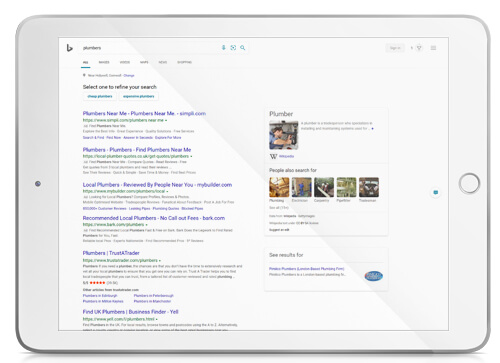This screenshot has width=500, height=363.
Task: Open the Bing logo home link
Action: point(69,48)
